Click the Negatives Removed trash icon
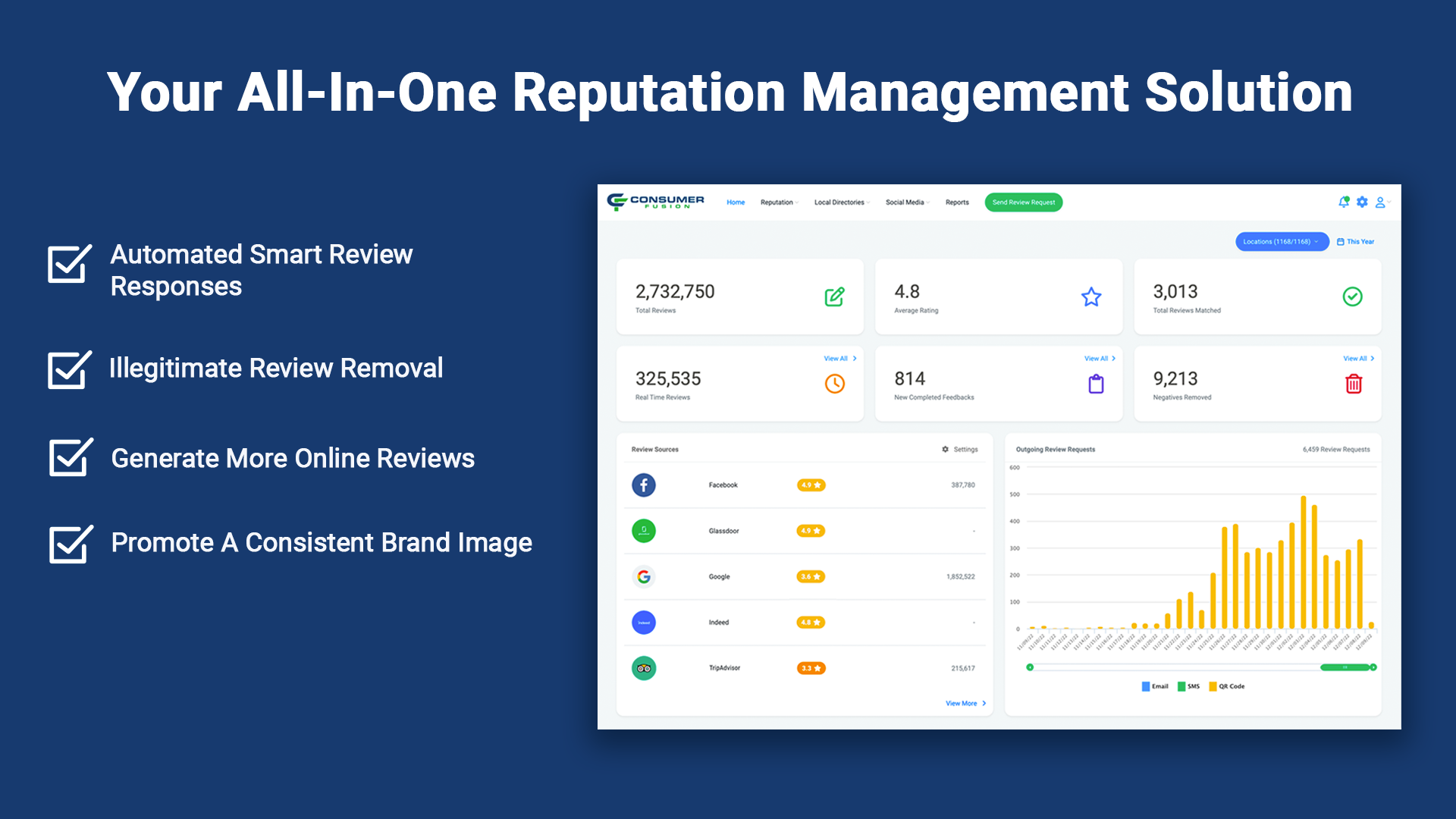The width and height of the screenshot is (1456, 819). (1354, 384)
